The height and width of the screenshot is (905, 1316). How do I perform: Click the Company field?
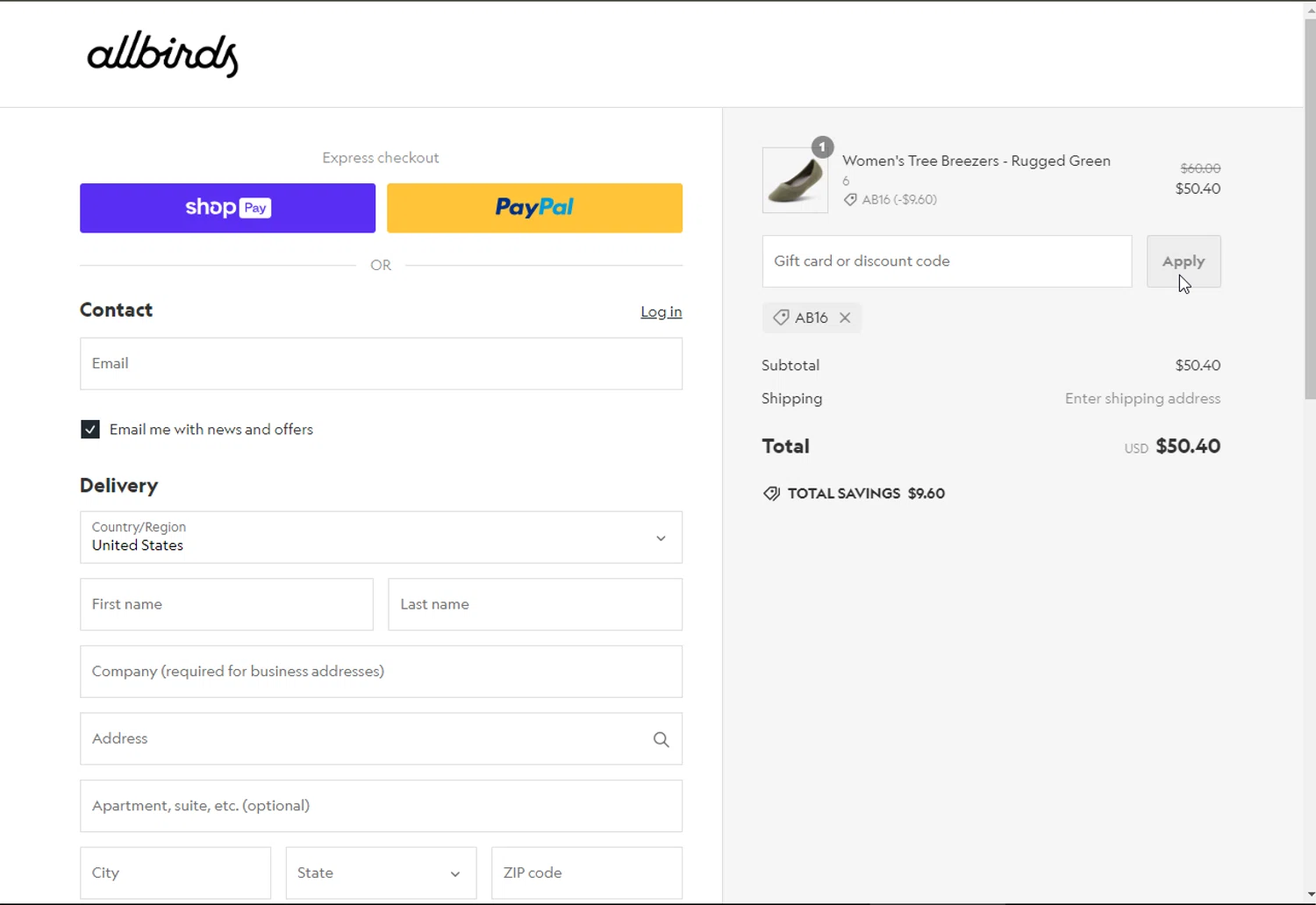(381, 672)
